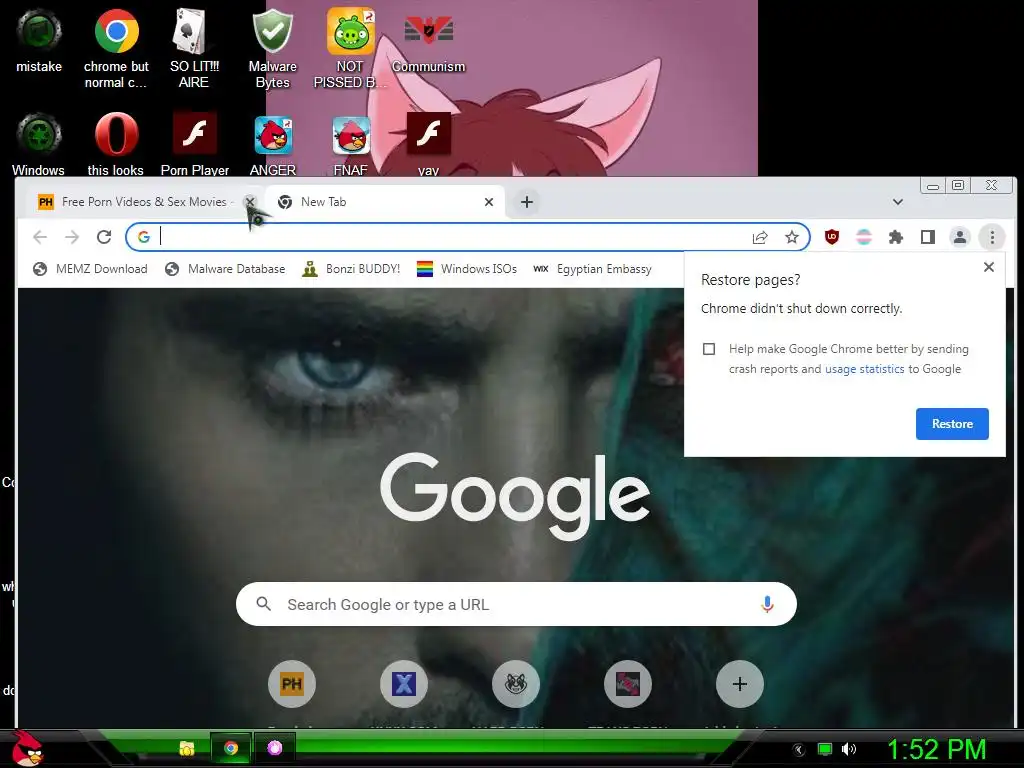This screenshot has height=768, width=1024.
Task: Select the Chrome taskbar button
Action: tap(231, 748)
